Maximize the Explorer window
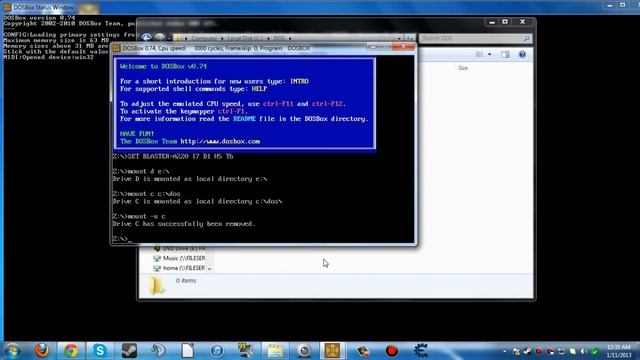640x360 pixels. pyautogui.click(x=505, y=22)
